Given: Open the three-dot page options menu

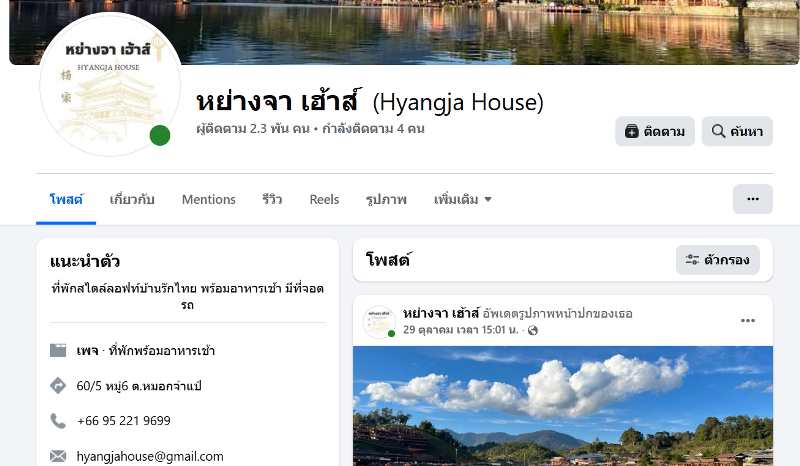Looking at the screenshot, I should click(x=753, y=199).
